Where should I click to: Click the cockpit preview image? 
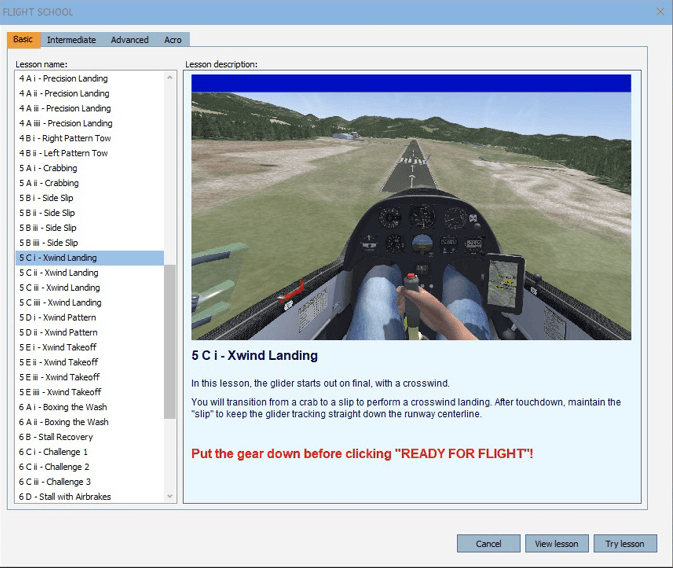click(411, 207)
